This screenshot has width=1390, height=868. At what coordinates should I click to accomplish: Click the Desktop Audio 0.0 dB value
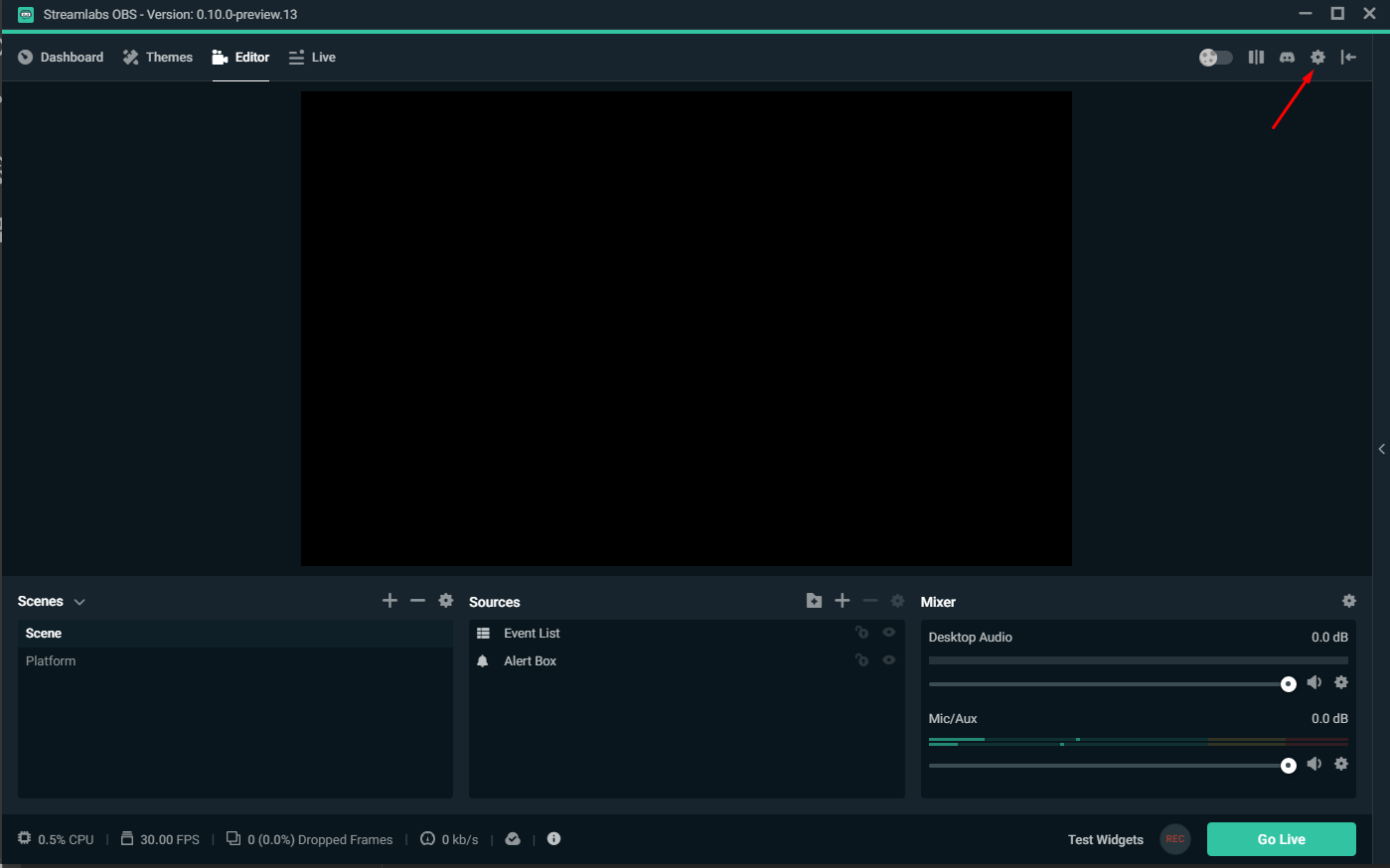point(1329,638)
